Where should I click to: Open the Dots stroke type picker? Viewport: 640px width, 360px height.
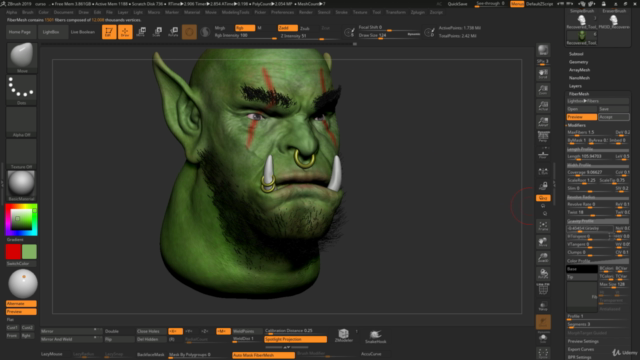click(x=22, y=89)
